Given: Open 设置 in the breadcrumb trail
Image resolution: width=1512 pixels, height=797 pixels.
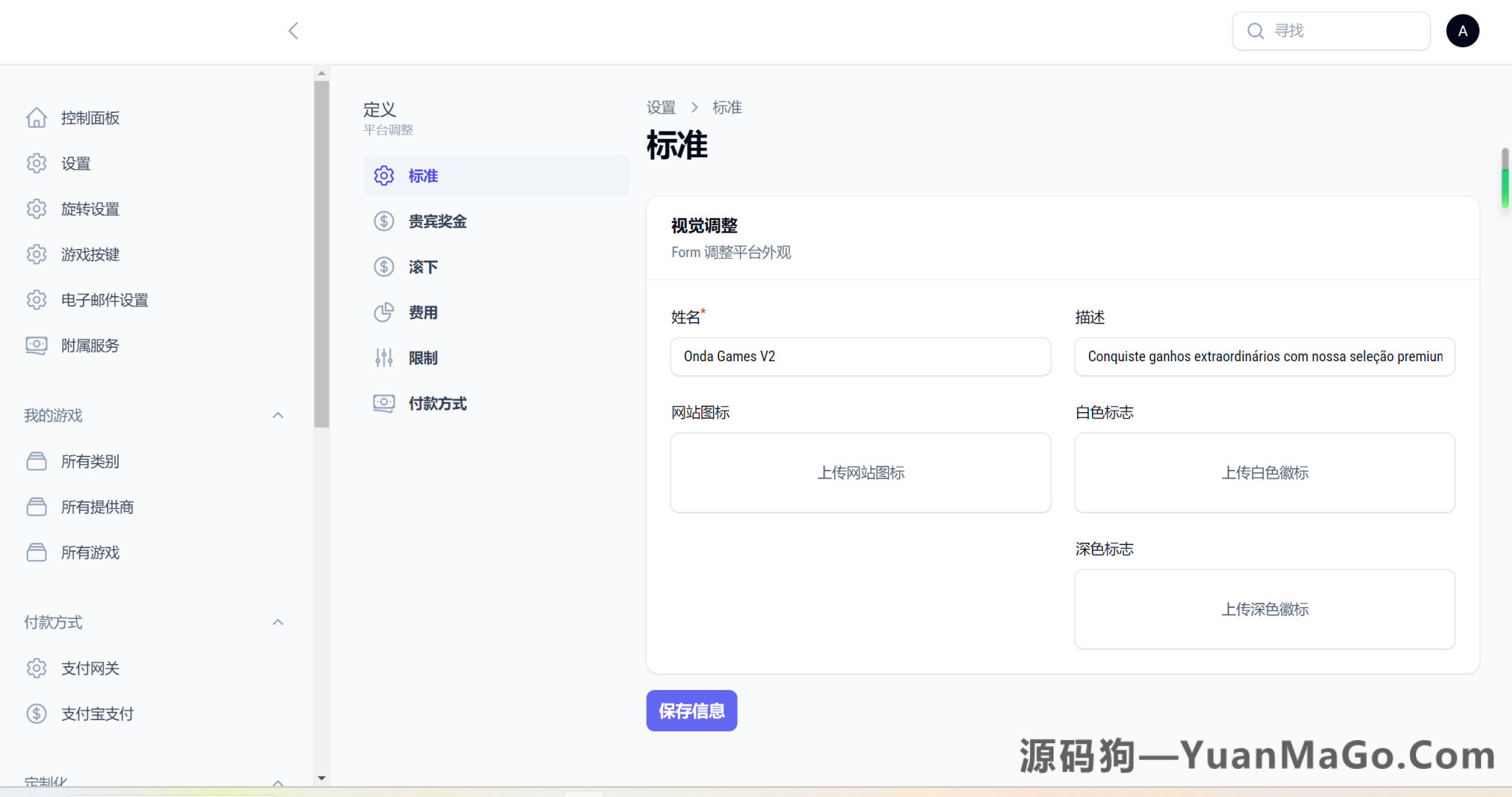Looking at the screenshot, I should click(661, 107).
